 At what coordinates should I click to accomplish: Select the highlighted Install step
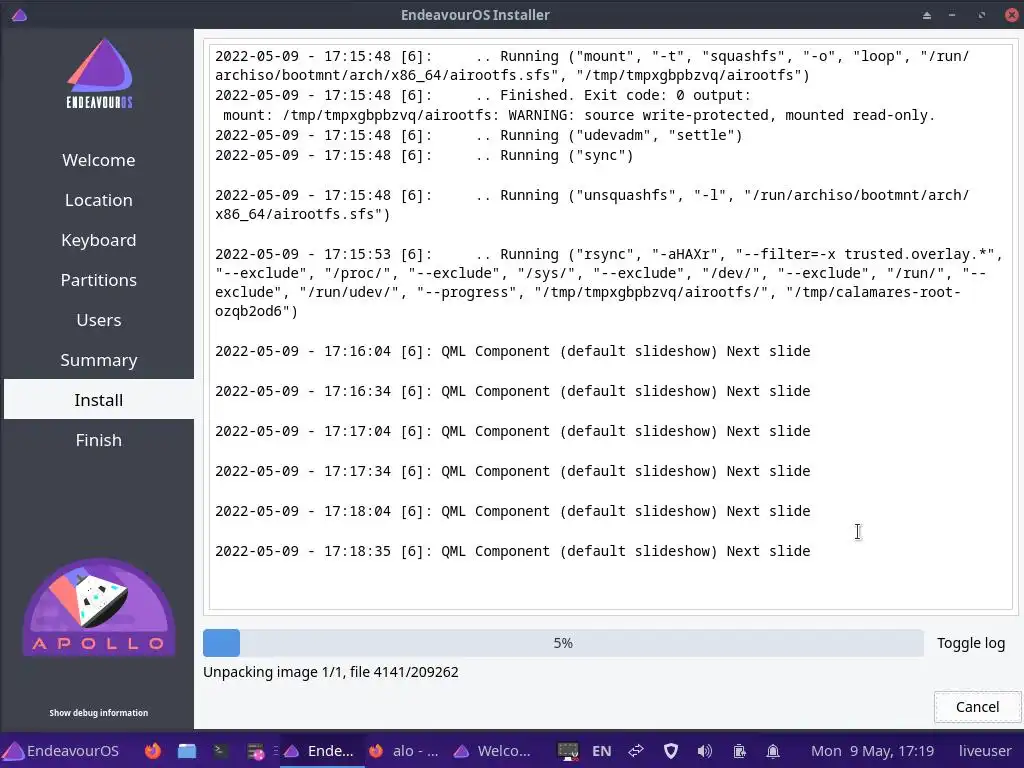99,400
